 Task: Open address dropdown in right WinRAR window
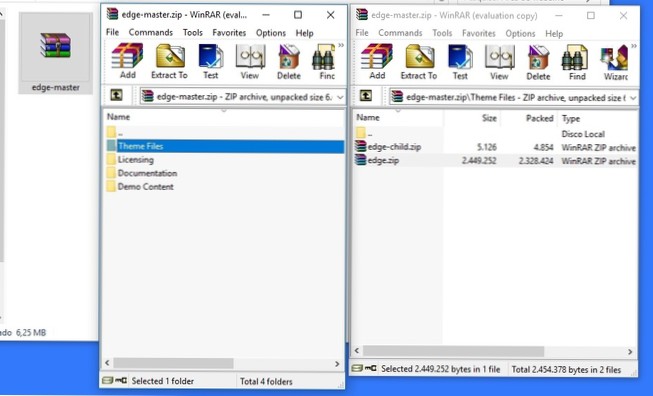633,98
